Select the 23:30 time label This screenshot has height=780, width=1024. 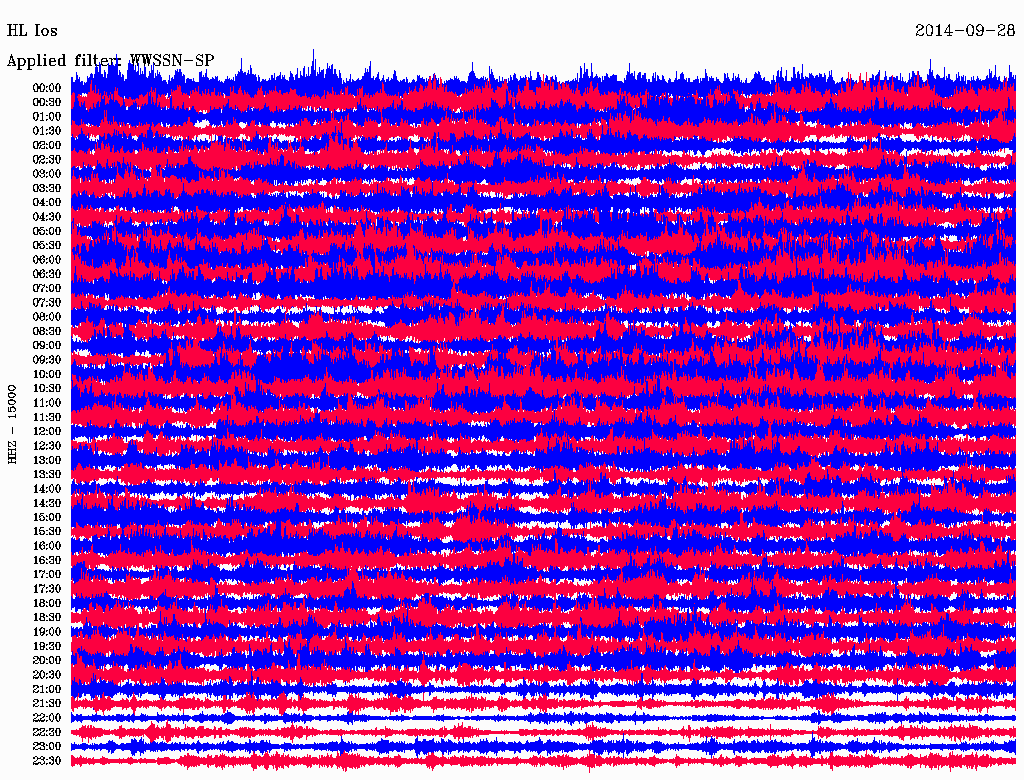(46, 761)
